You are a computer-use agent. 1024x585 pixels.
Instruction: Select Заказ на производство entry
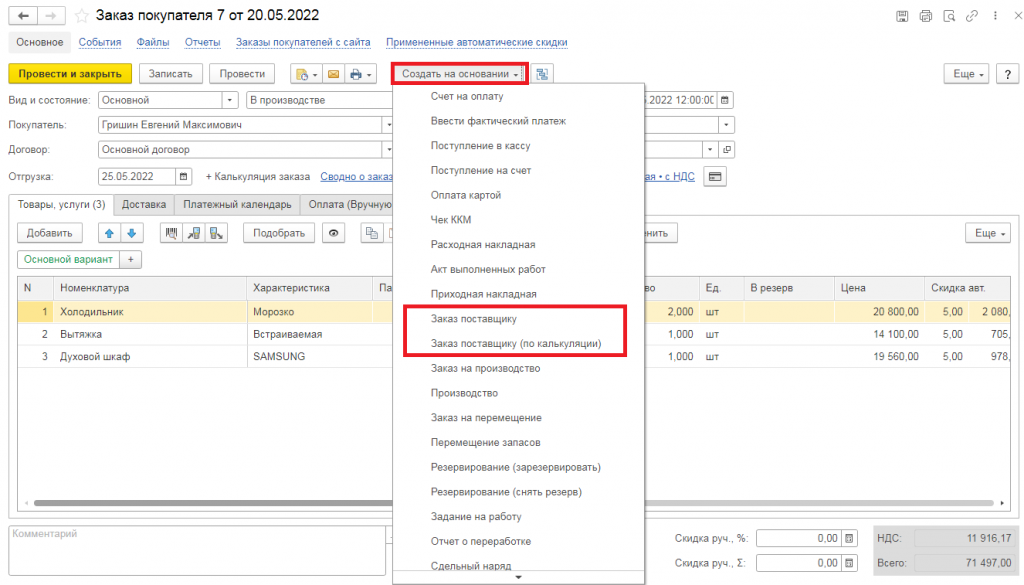[485, 368]
